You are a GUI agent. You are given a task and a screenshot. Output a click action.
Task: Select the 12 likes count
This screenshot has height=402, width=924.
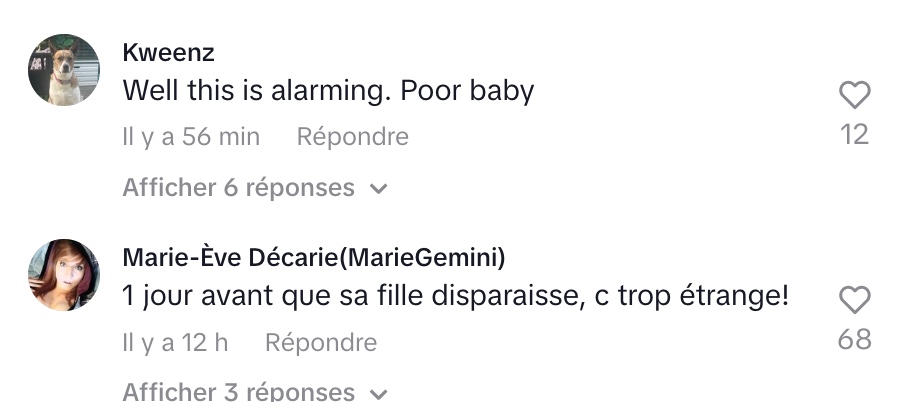coord(854,135)
